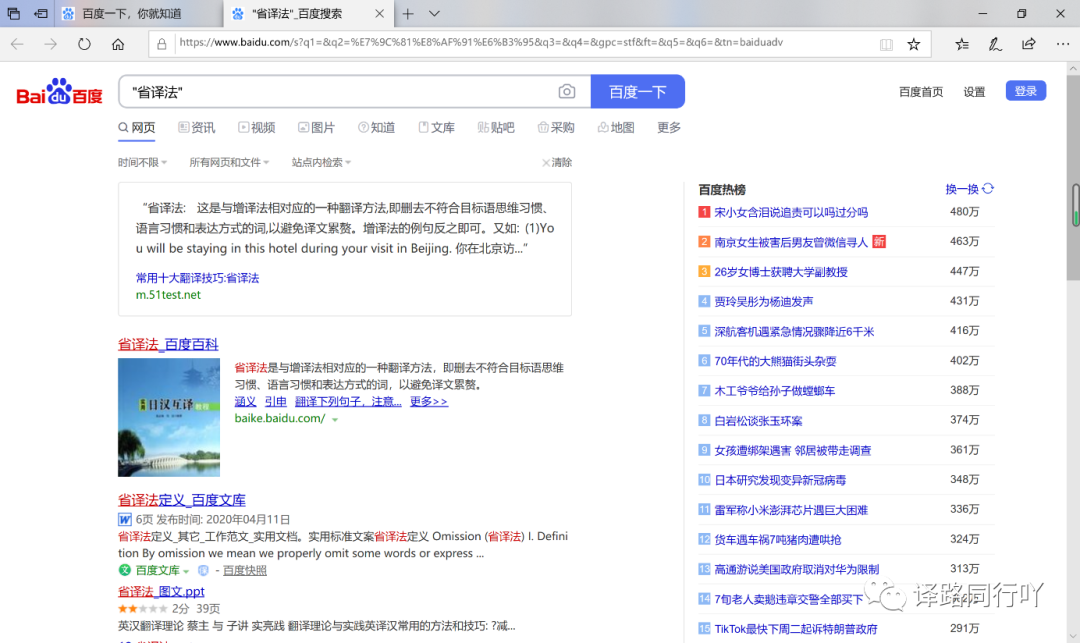Open the 省译法_图文.ppt result
Image resolution: width=1080 pixels, height=643 pixels.
(x=161, y=591)
